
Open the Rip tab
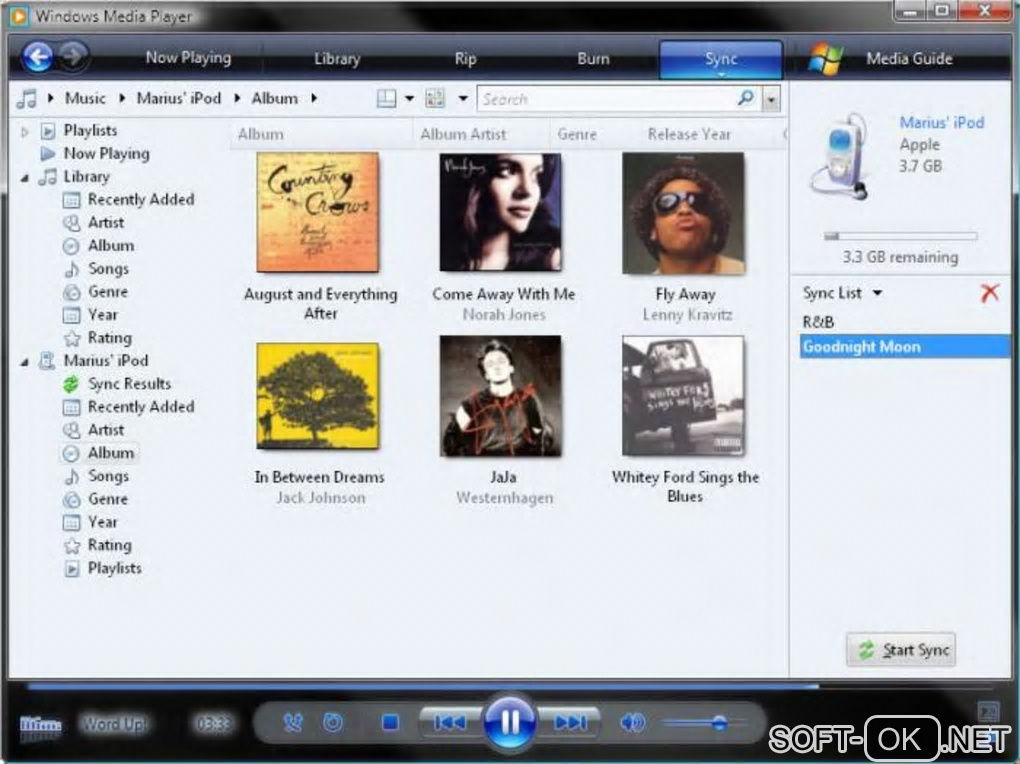[x=465, y=59]
